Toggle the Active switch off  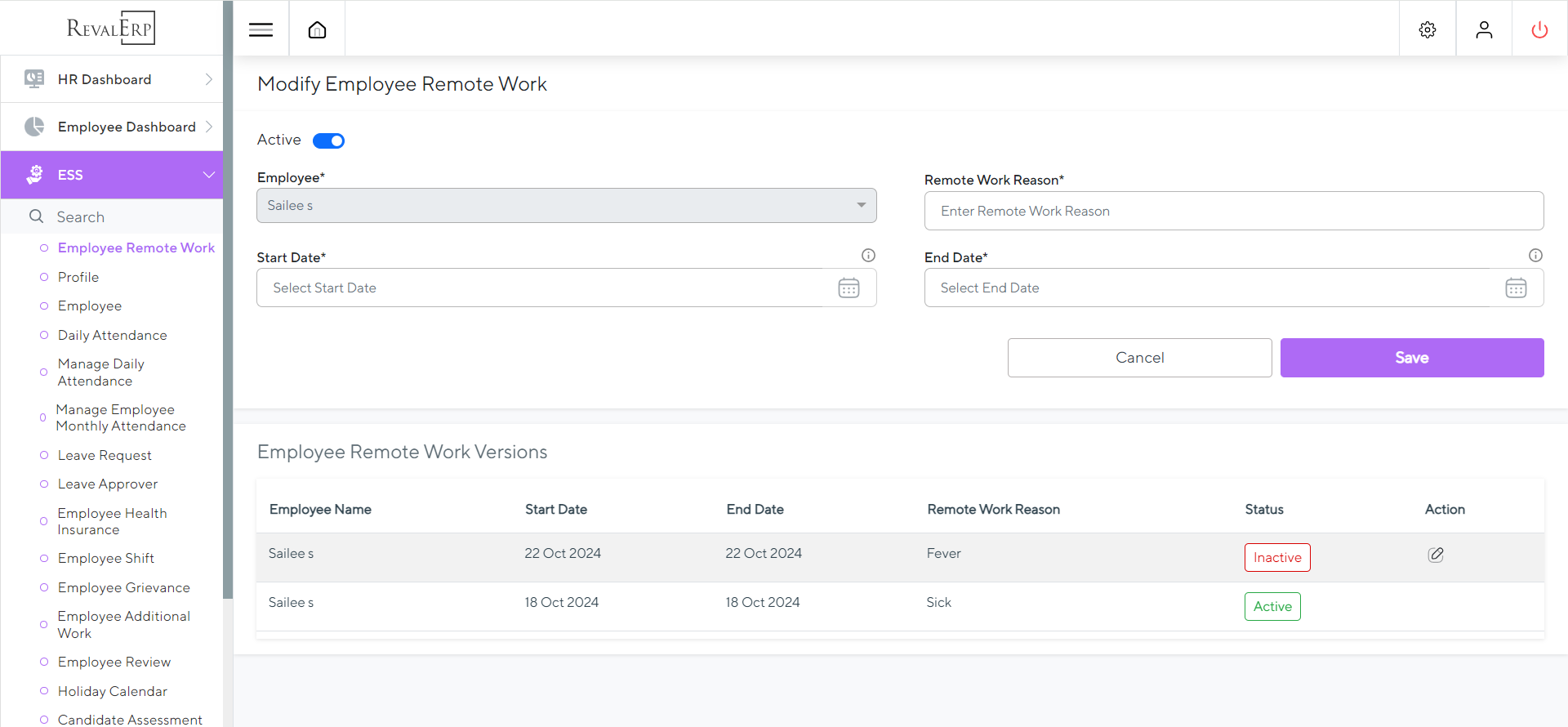coord(329,141)
